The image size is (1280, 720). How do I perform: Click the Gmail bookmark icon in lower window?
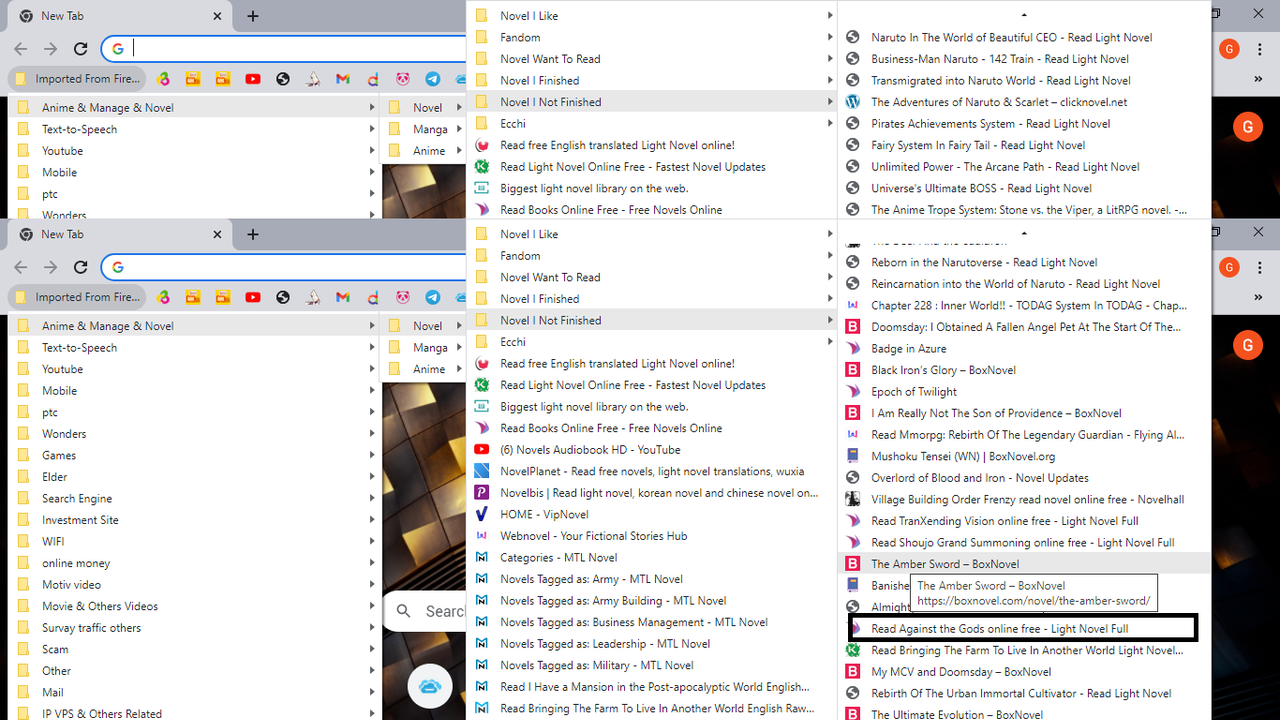click(x=343, y=297)
